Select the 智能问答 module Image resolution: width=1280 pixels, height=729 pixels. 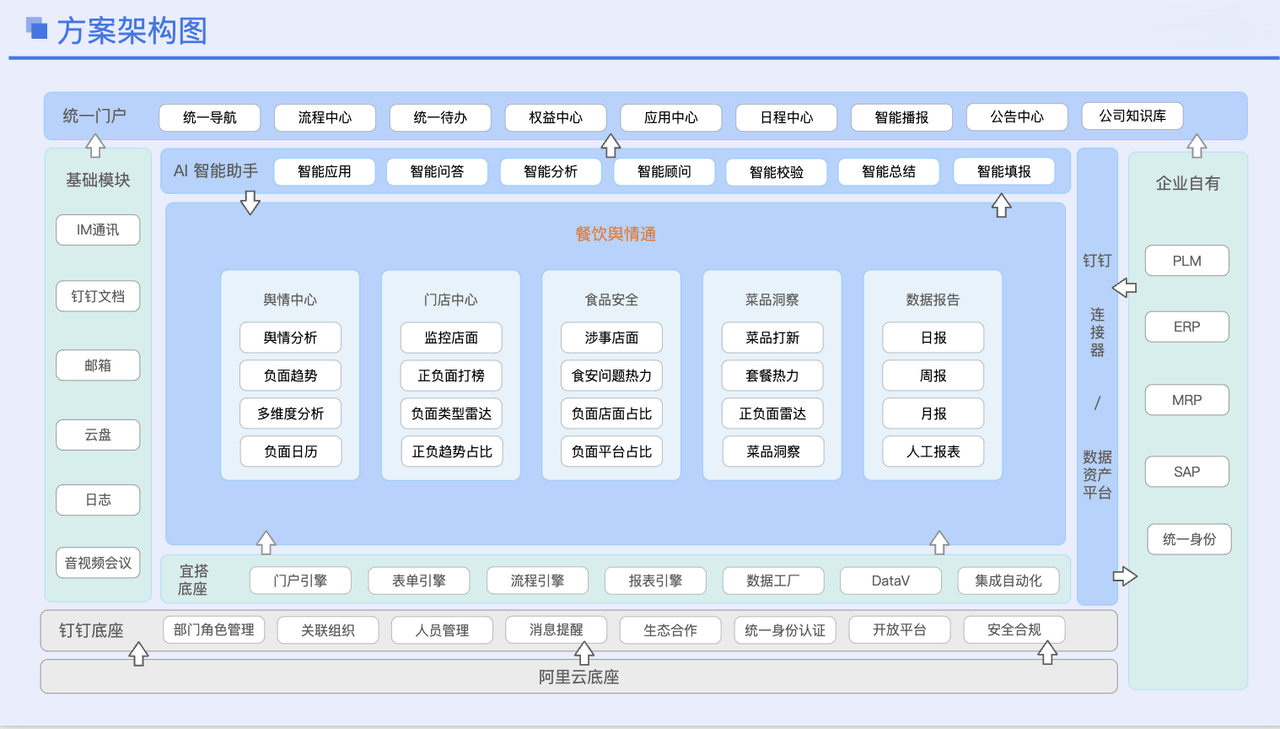(437, 171)
